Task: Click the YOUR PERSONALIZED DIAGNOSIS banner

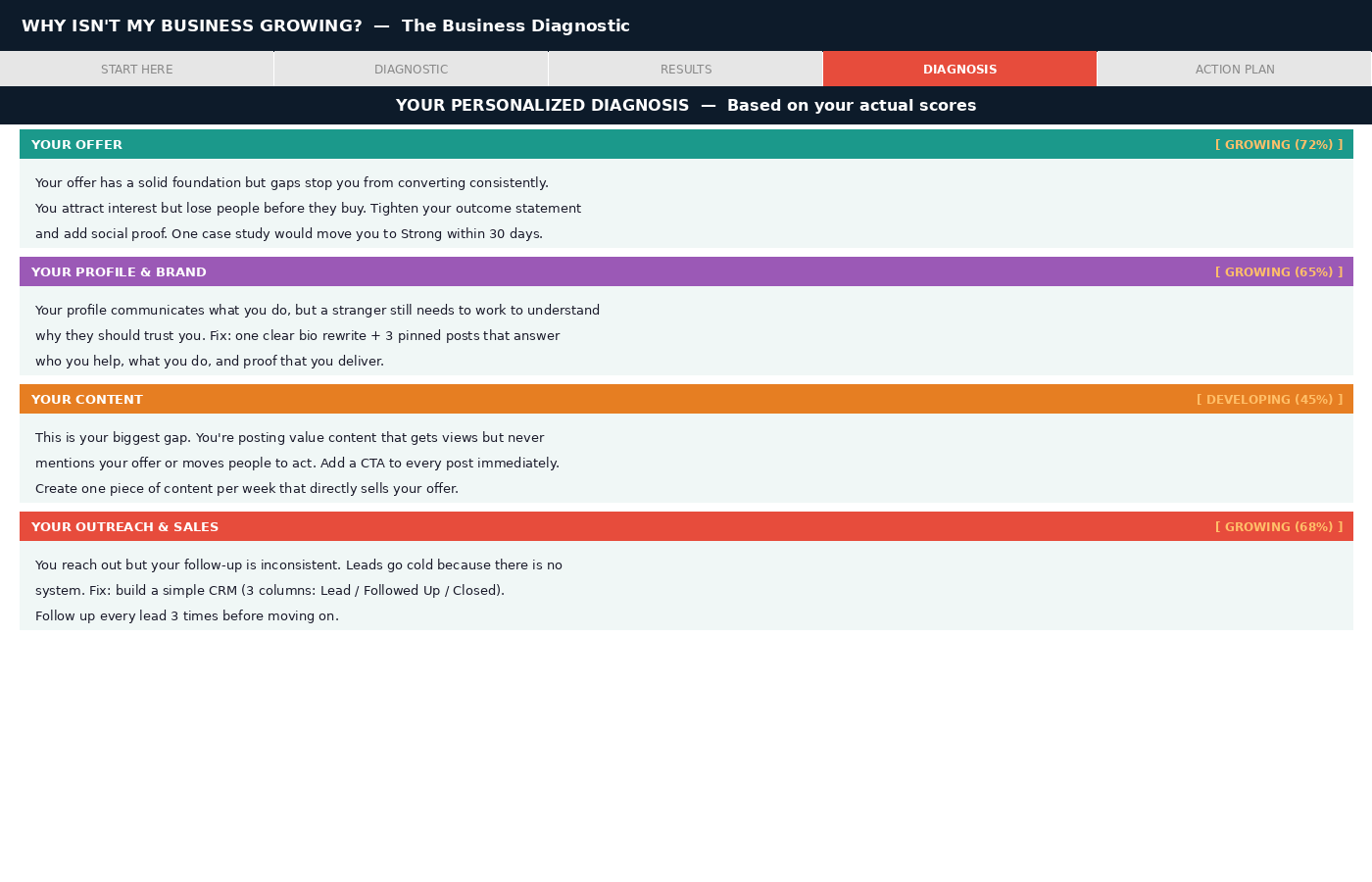Action: coord(686,105)
